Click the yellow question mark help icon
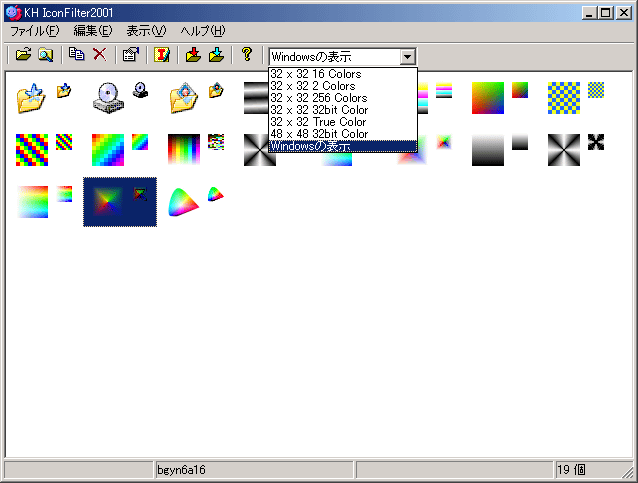 [x=247, y=55]
